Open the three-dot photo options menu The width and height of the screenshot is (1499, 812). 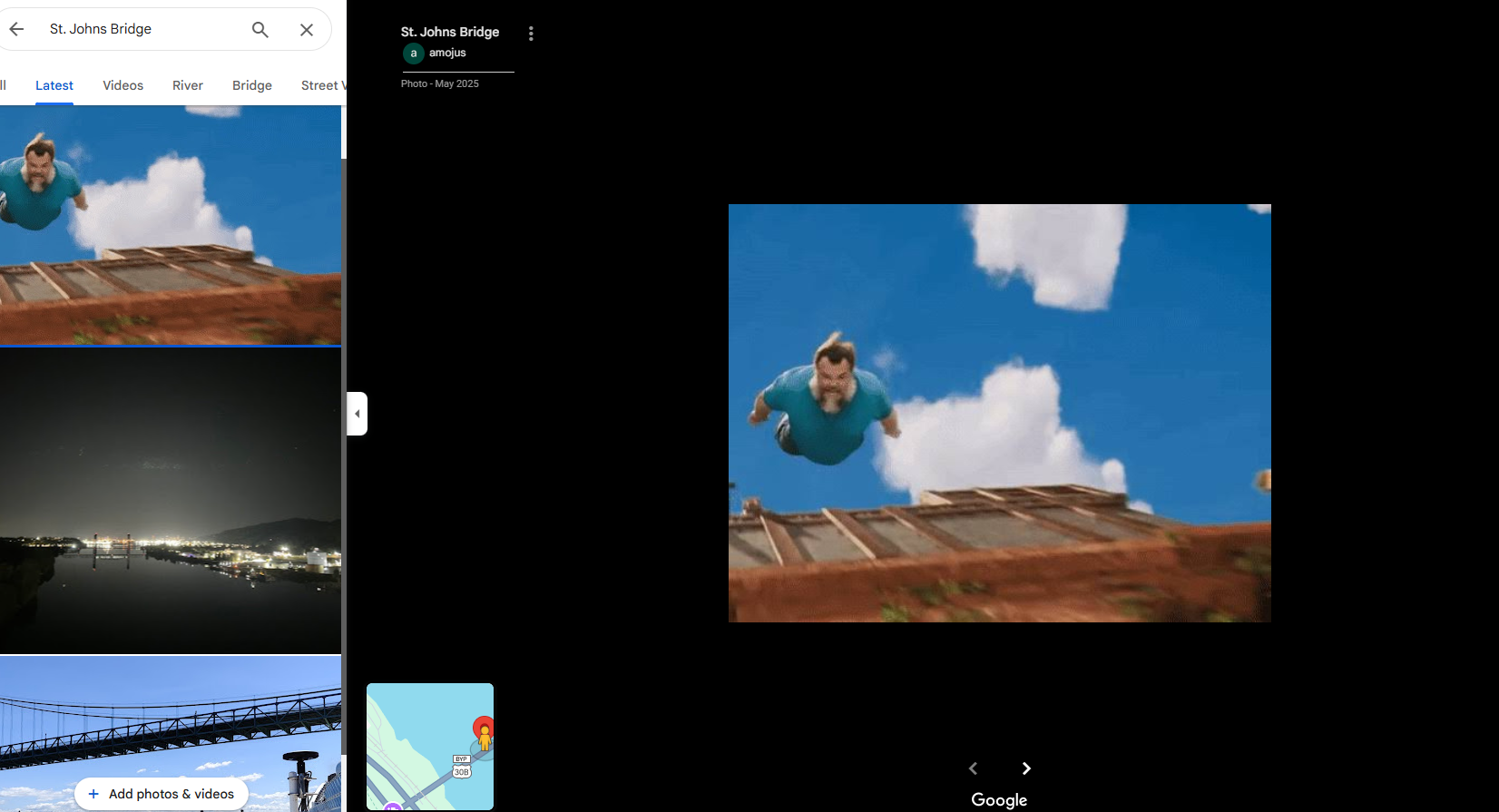(531, 34)
